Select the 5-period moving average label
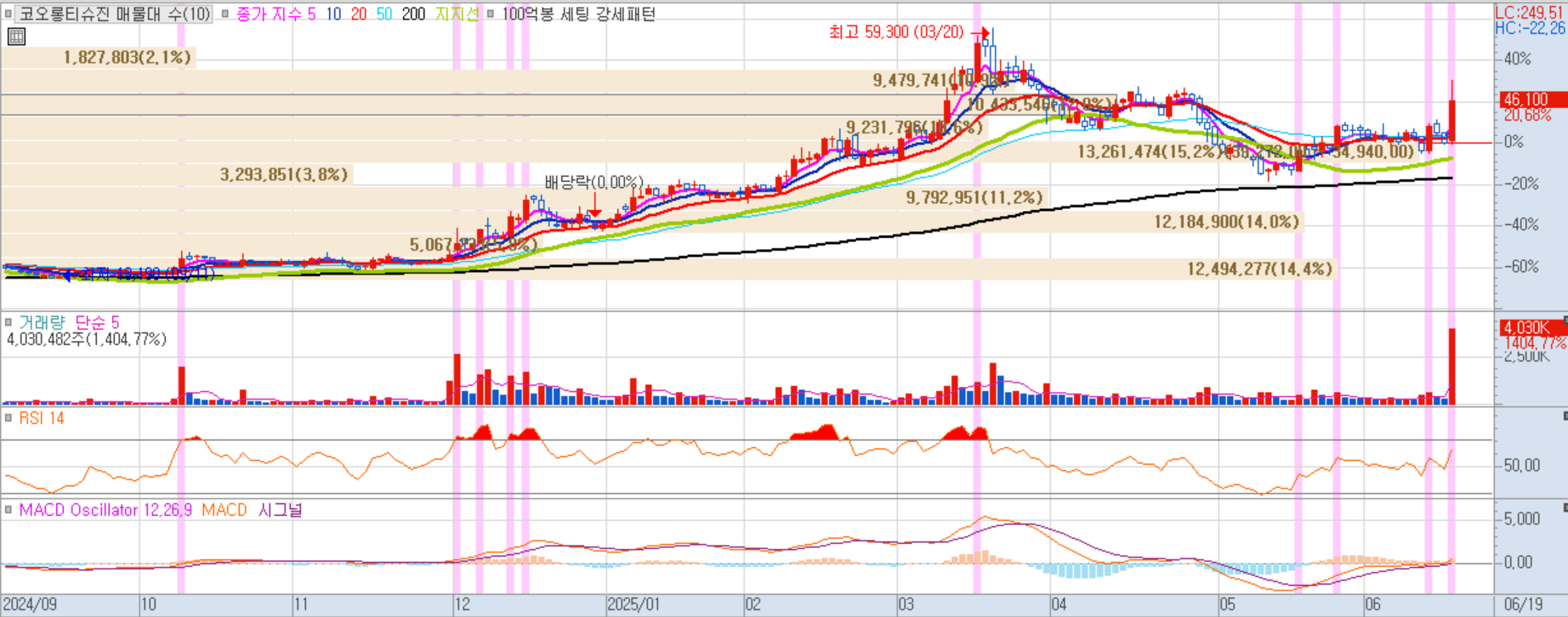Image resolution: width=1568 pixels, height=617 pixels. pyautogui.click(x=311, y=14)
